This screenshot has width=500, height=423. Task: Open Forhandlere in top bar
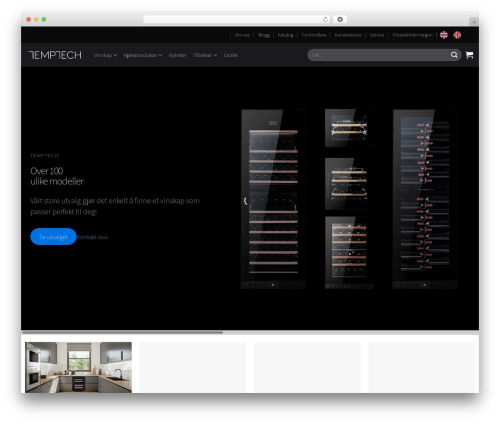tap(314, 35)
